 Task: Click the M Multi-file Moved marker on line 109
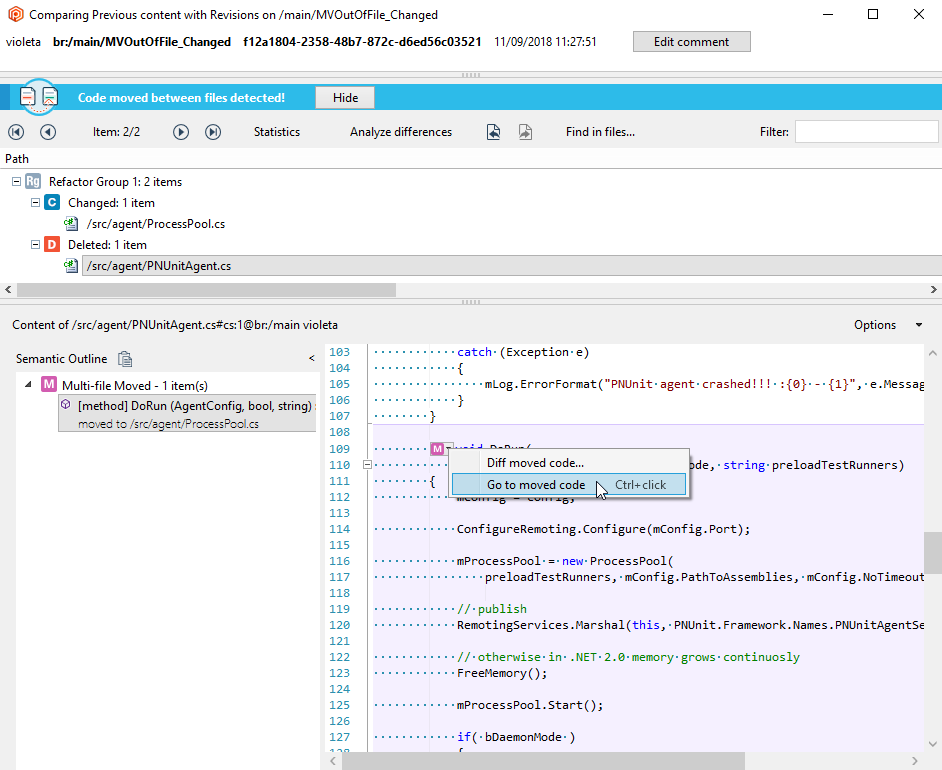tap(437, 448)
